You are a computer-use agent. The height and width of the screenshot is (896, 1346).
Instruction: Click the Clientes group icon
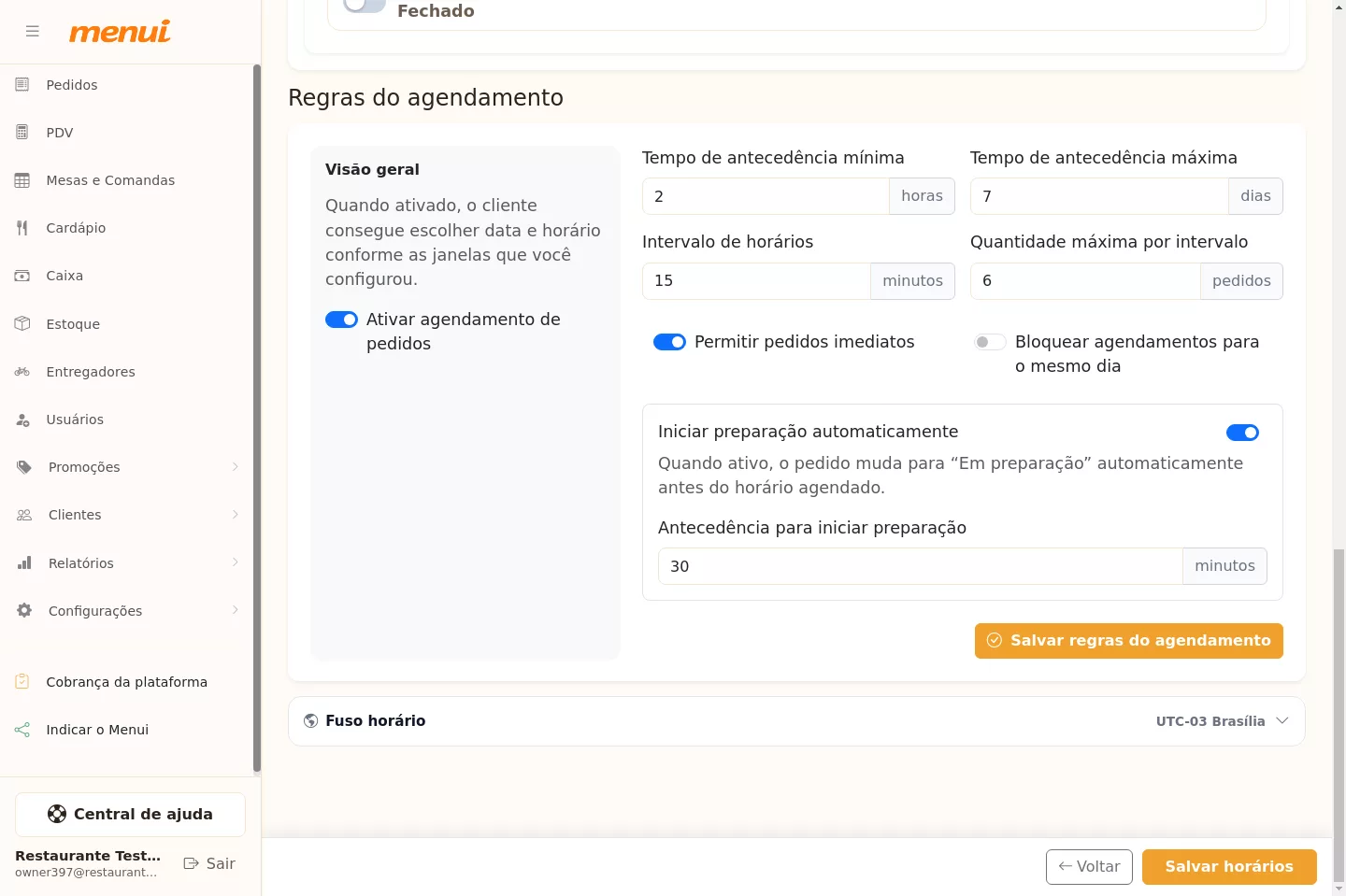click(x=24, y=515)
